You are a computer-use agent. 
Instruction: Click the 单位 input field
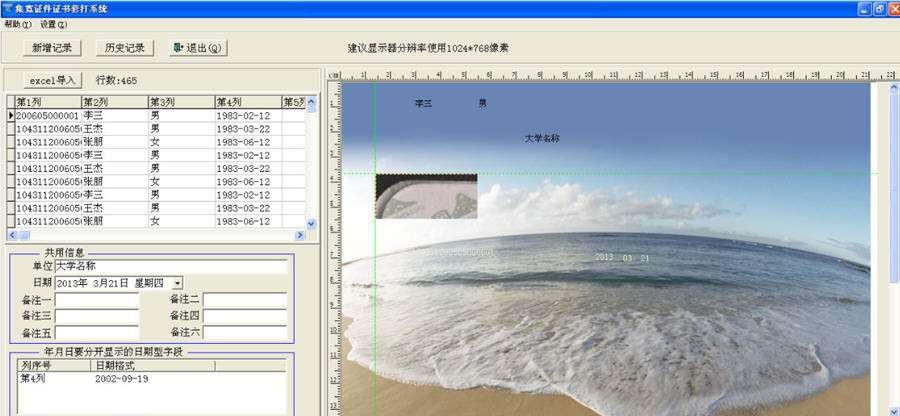(170, 267)
